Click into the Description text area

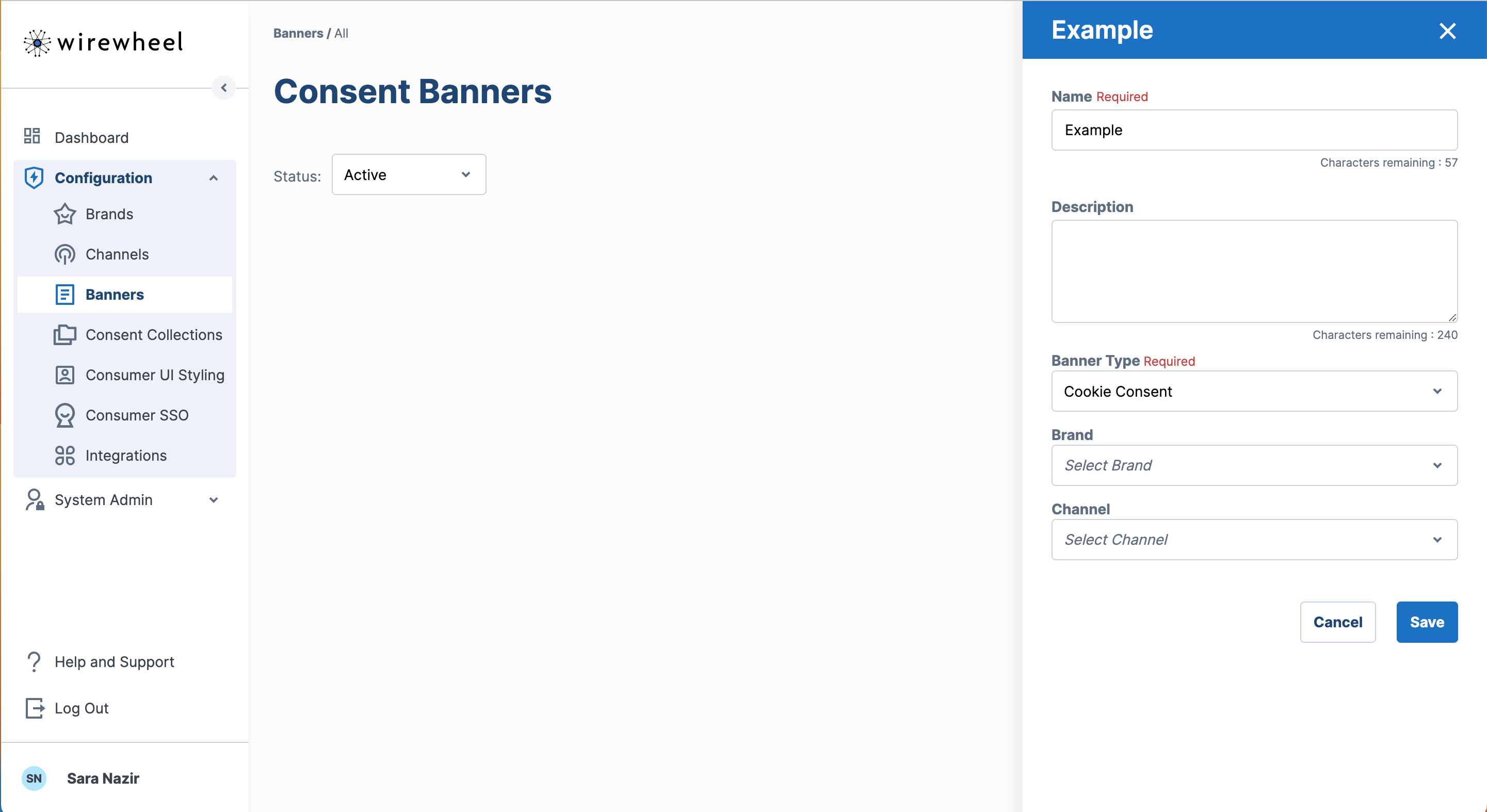(1254, 271)
